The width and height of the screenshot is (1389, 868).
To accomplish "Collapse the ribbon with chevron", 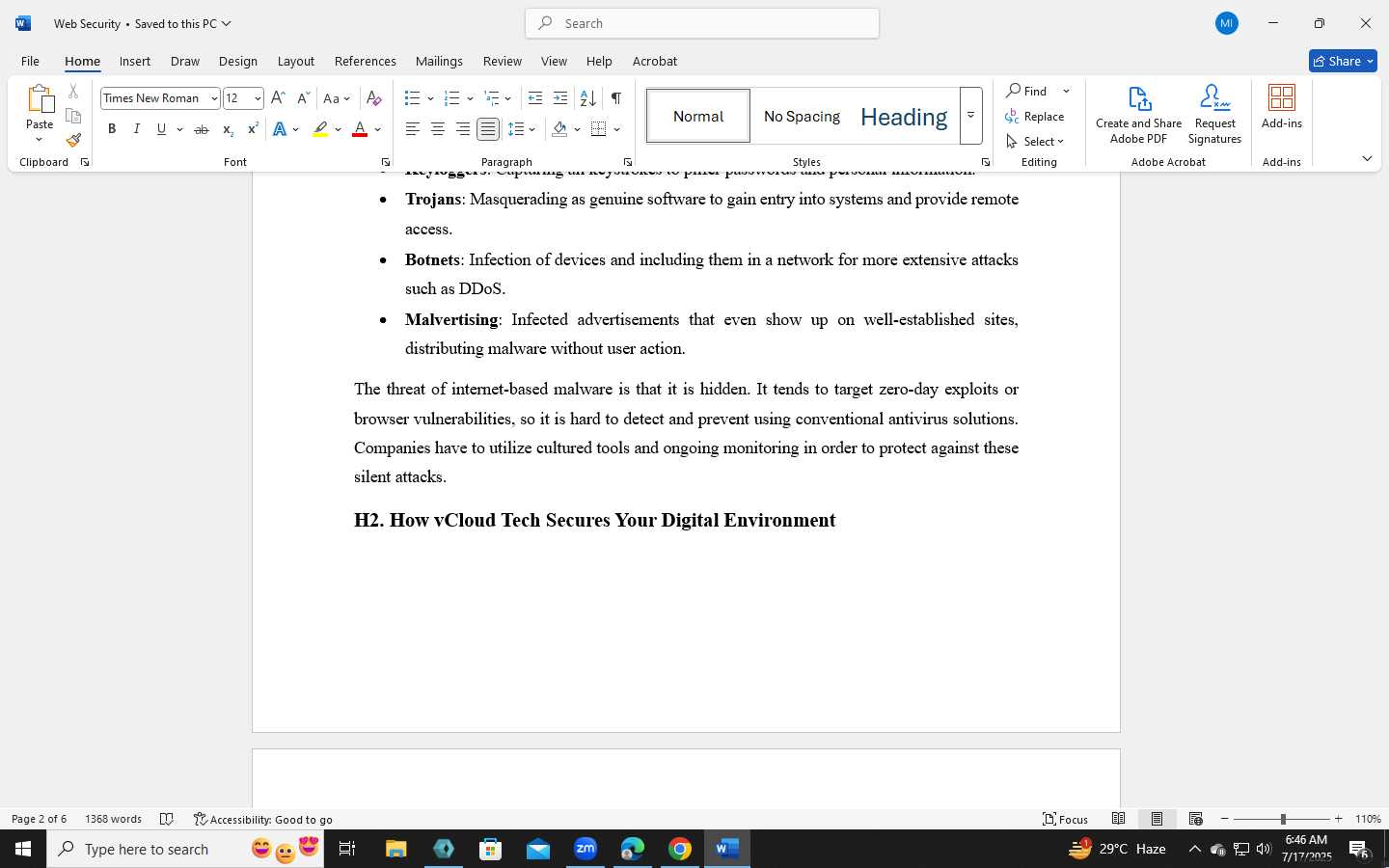I will click(x=1367, y=158).
